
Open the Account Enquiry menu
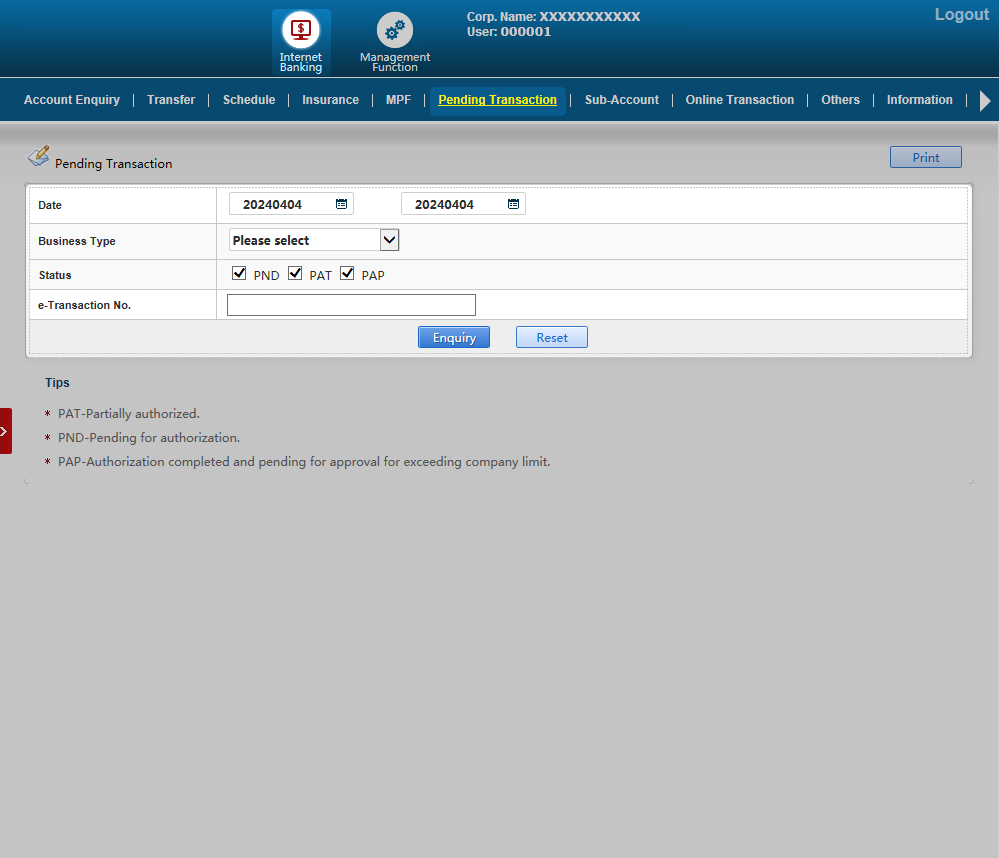(x=72, y=100)
